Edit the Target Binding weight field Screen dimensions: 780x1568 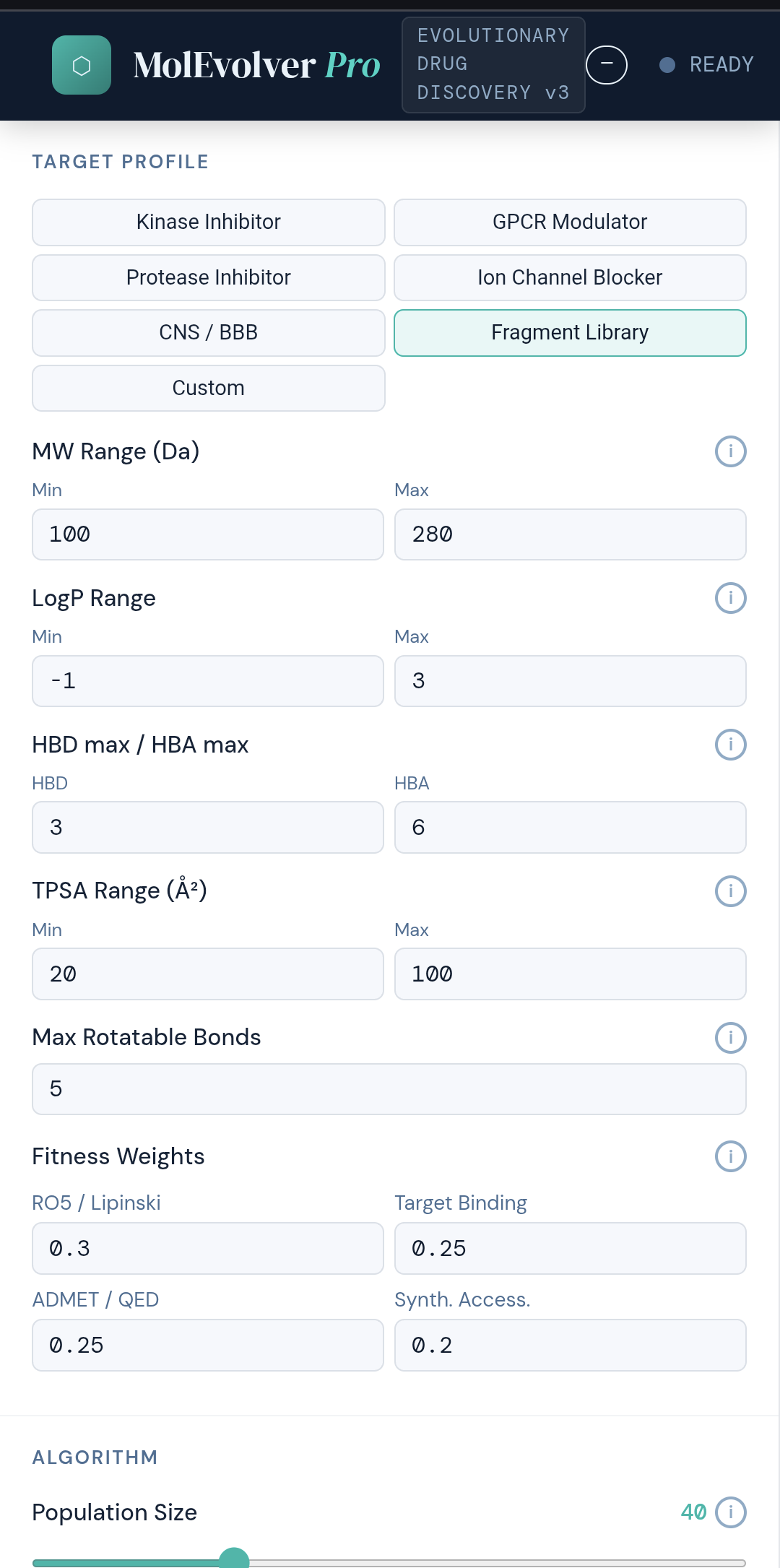(570, 1248)
